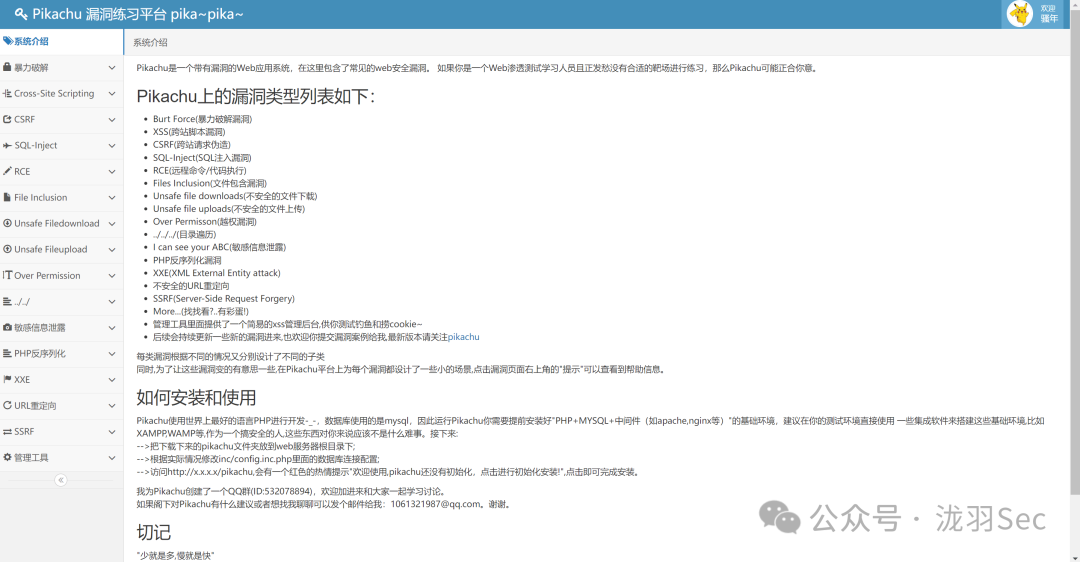1080x562 pixels.
Task: Click the lock icon beside 暴力破解
Action: point(7,67)
